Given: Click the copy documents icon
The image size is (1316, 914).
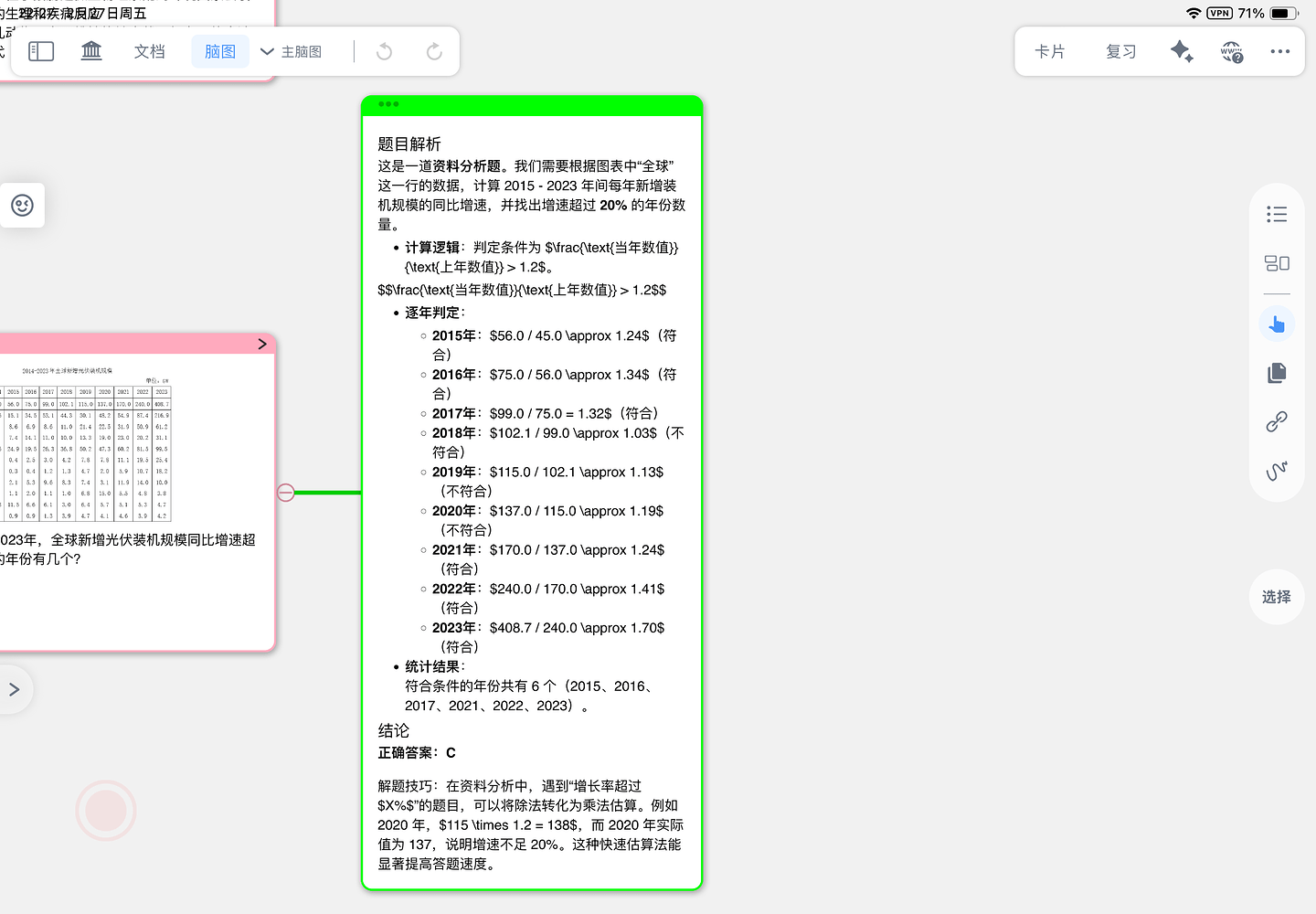Looking at the screenshot, I should coord(1277,373).
